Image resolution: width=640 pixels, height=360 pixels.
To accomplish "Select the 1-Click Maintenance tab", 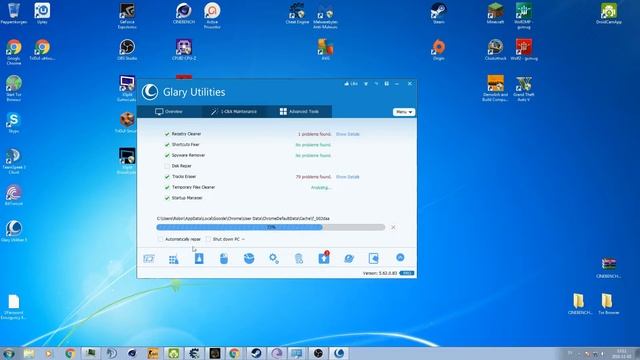I will pos(234,111).
